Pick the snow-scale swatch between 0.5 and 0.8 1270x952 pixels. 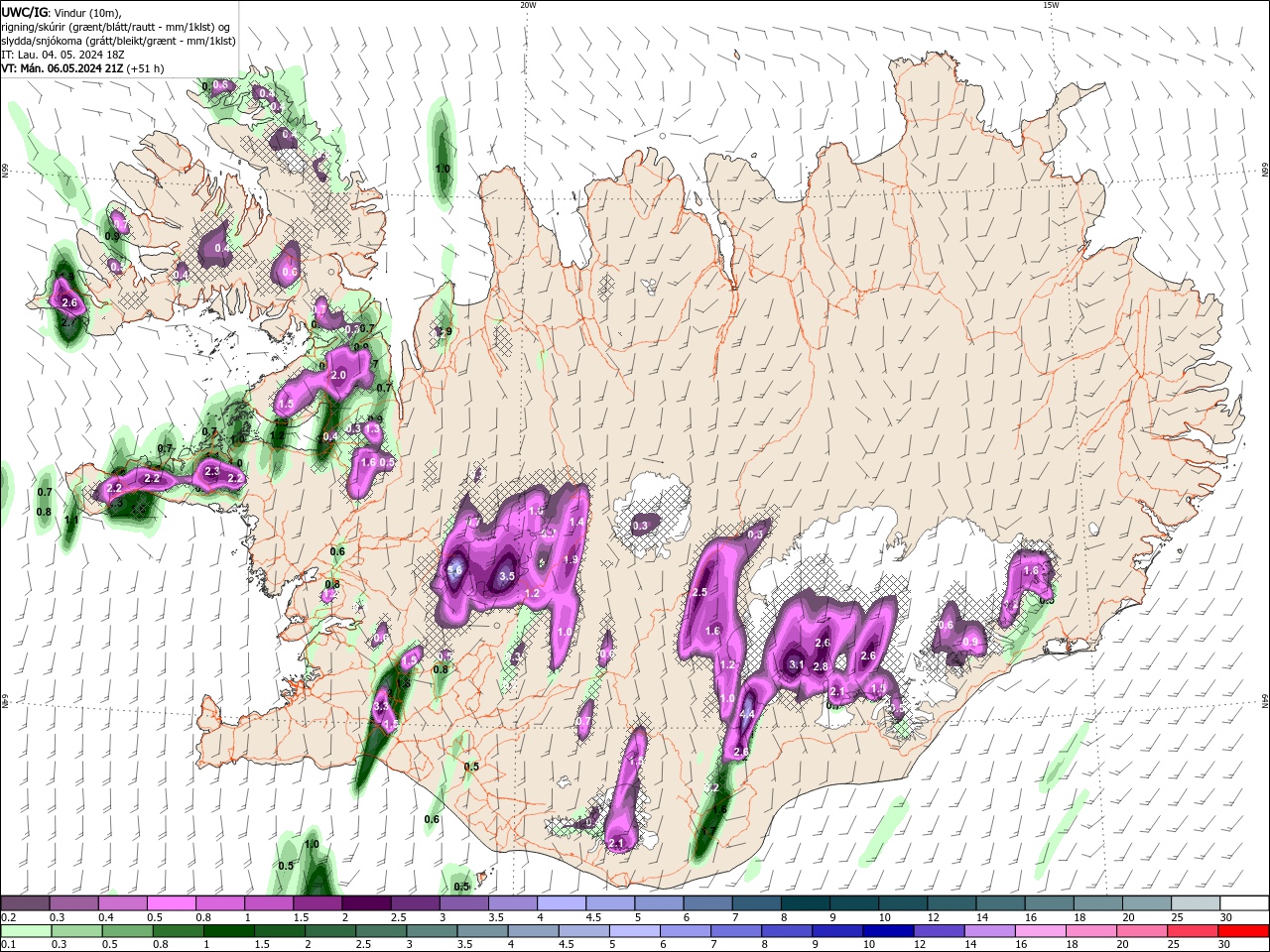[171, 903]
